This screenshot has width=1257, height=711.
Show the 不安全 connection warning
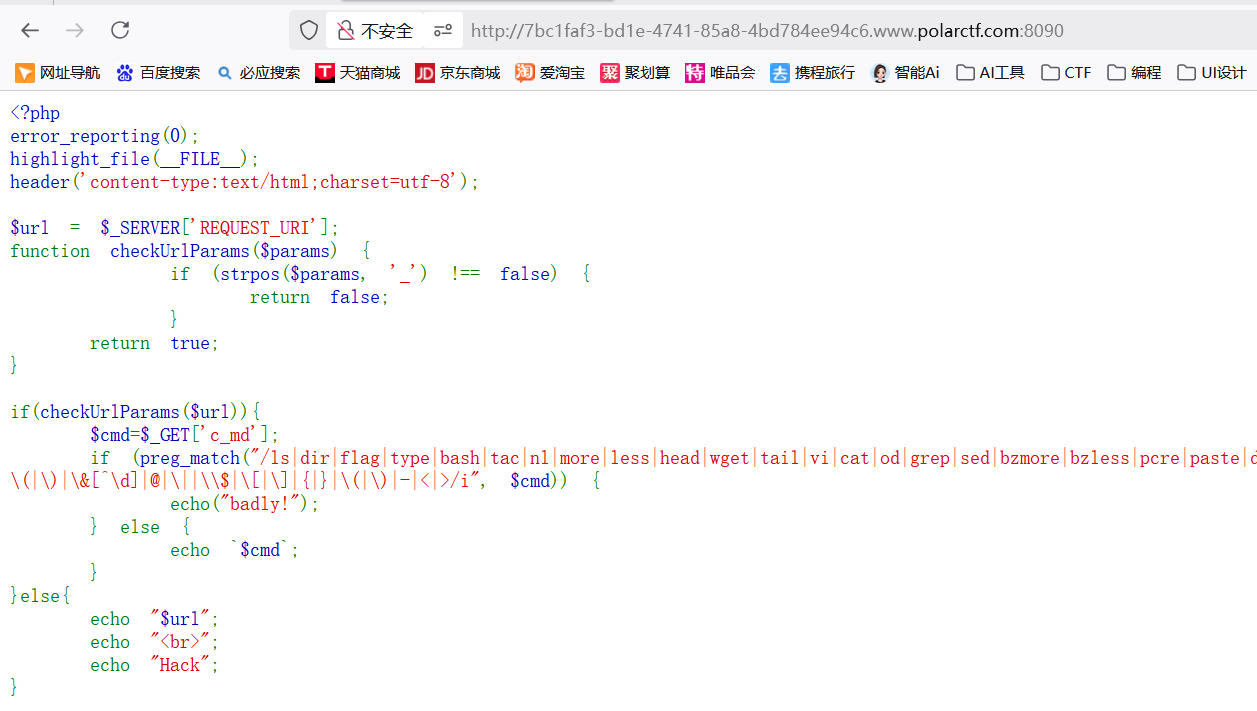pyautogui.click(x=375, y=31)
